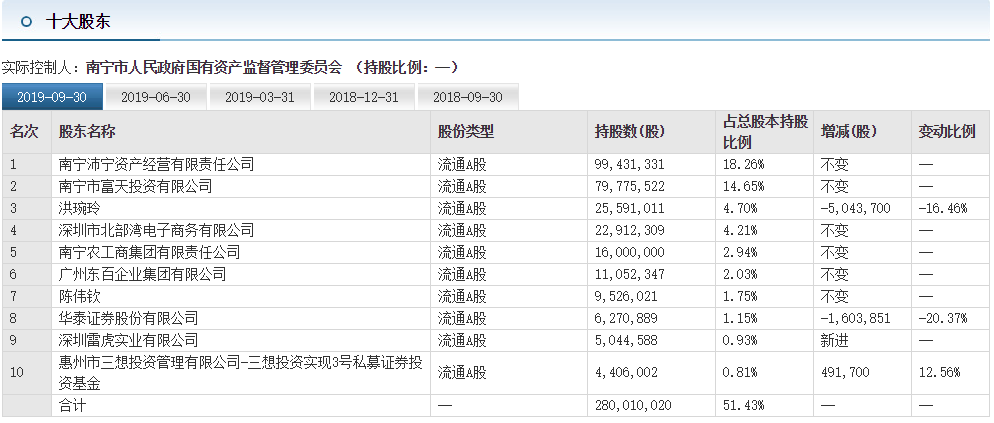The image size is (994, 423).
Task: Click the 持股数(股) column header
Action: click(x=629, y=132)
